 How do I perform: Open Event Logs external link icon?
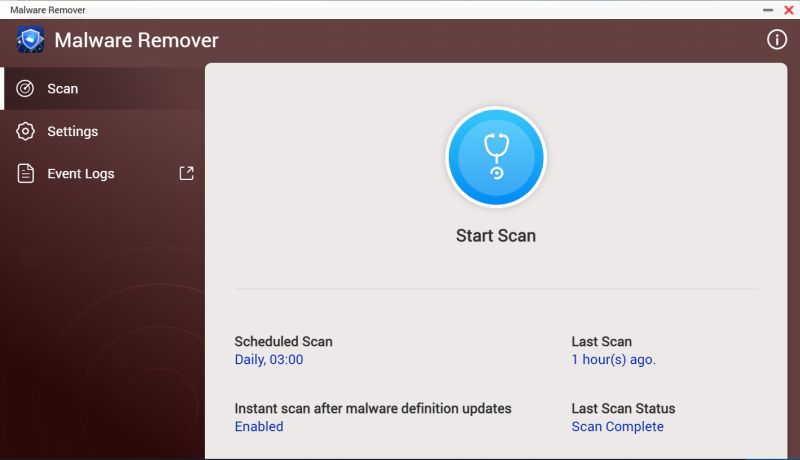pyautogui.click(x=186, y=173)
